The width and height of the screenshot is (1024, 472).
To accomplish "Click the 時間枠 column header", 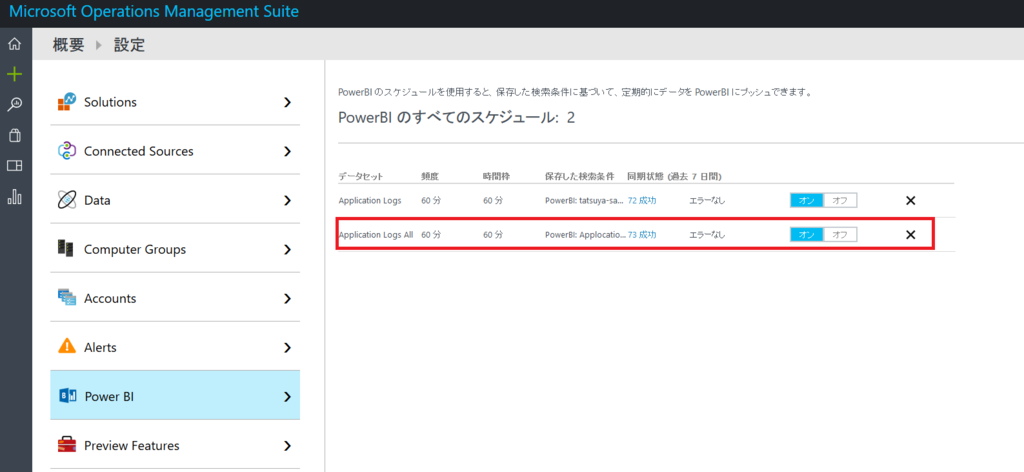I will coord(494,177).
